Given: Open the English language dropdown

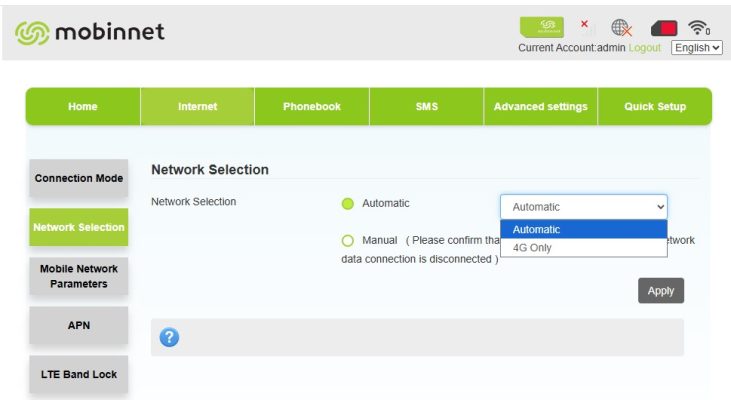Looking at the screenshot, I should pos(697,48).
